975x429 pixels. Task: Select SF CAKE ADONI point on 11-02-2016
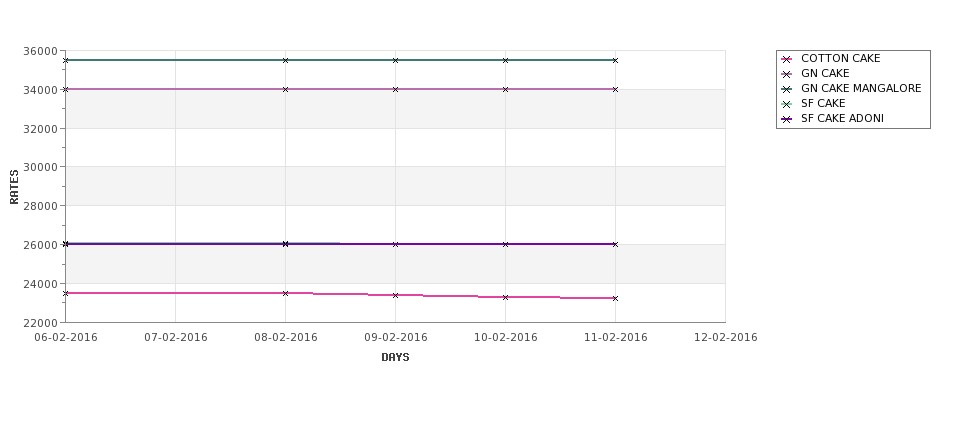[x=616, y=244]
